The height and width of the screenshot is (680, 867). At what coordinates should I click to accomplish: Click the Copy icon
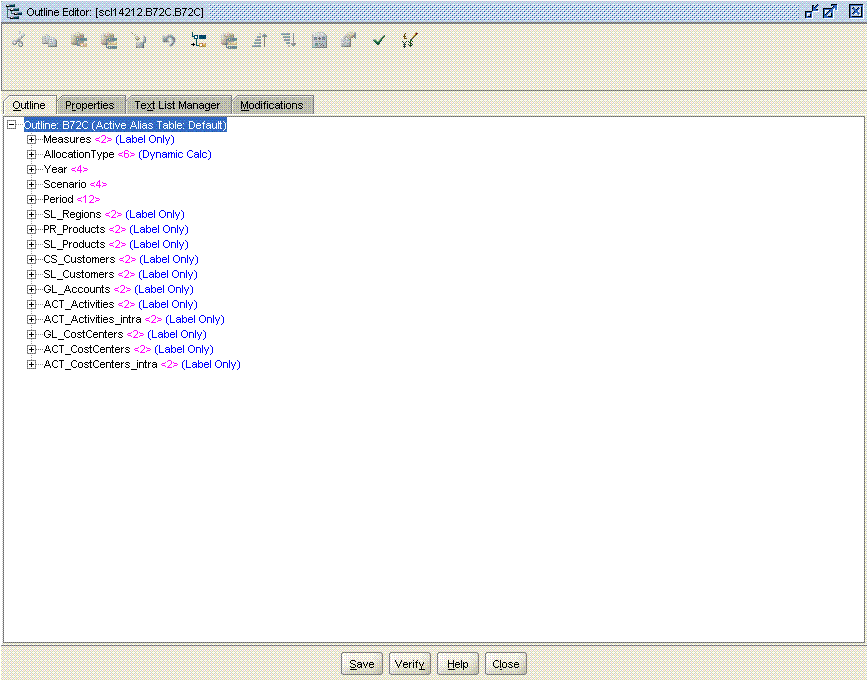pos(49,40)
